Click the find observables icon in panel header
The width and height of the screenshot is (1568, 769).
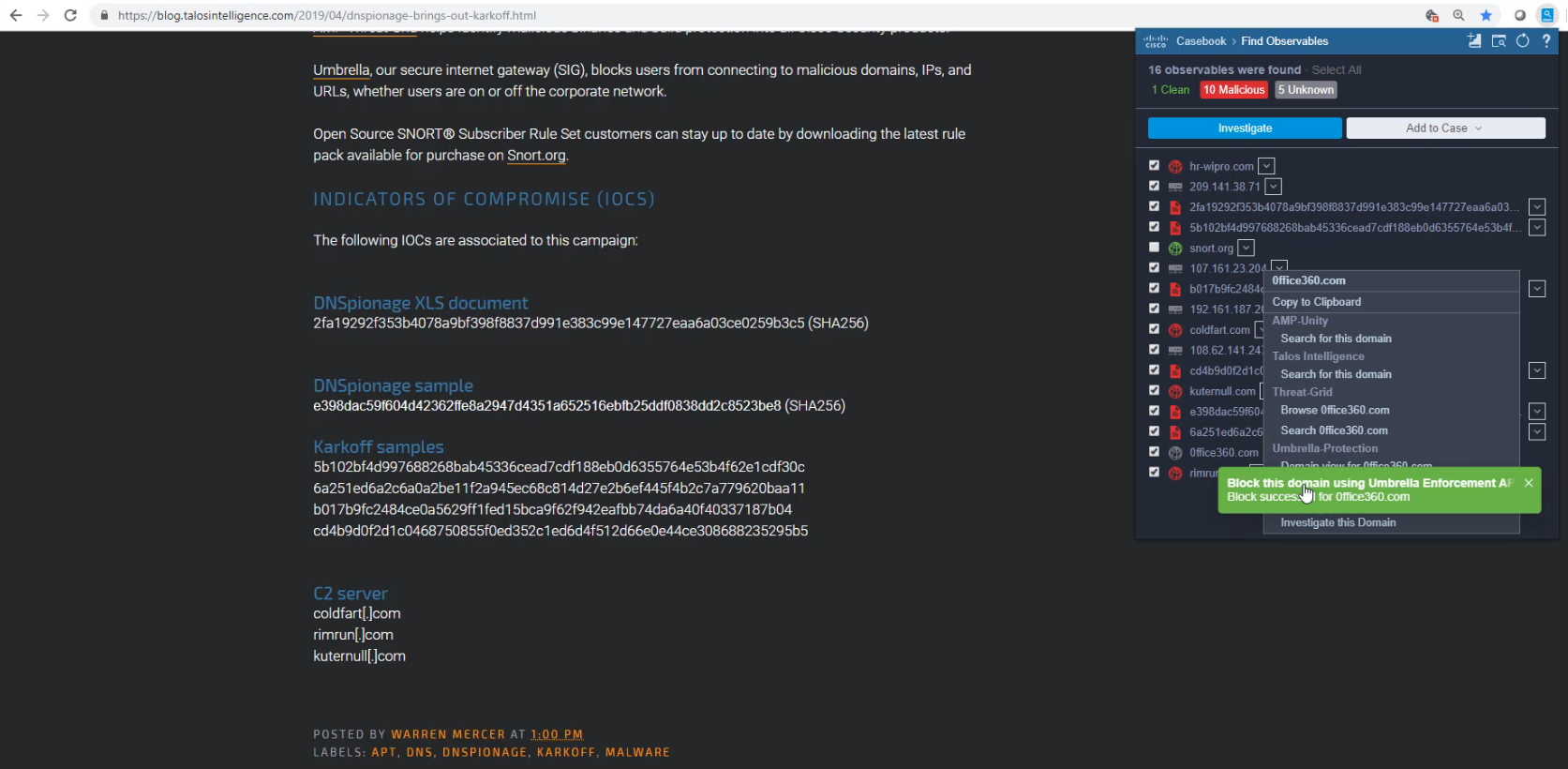pyautogui.click(x=1499, y=41)
